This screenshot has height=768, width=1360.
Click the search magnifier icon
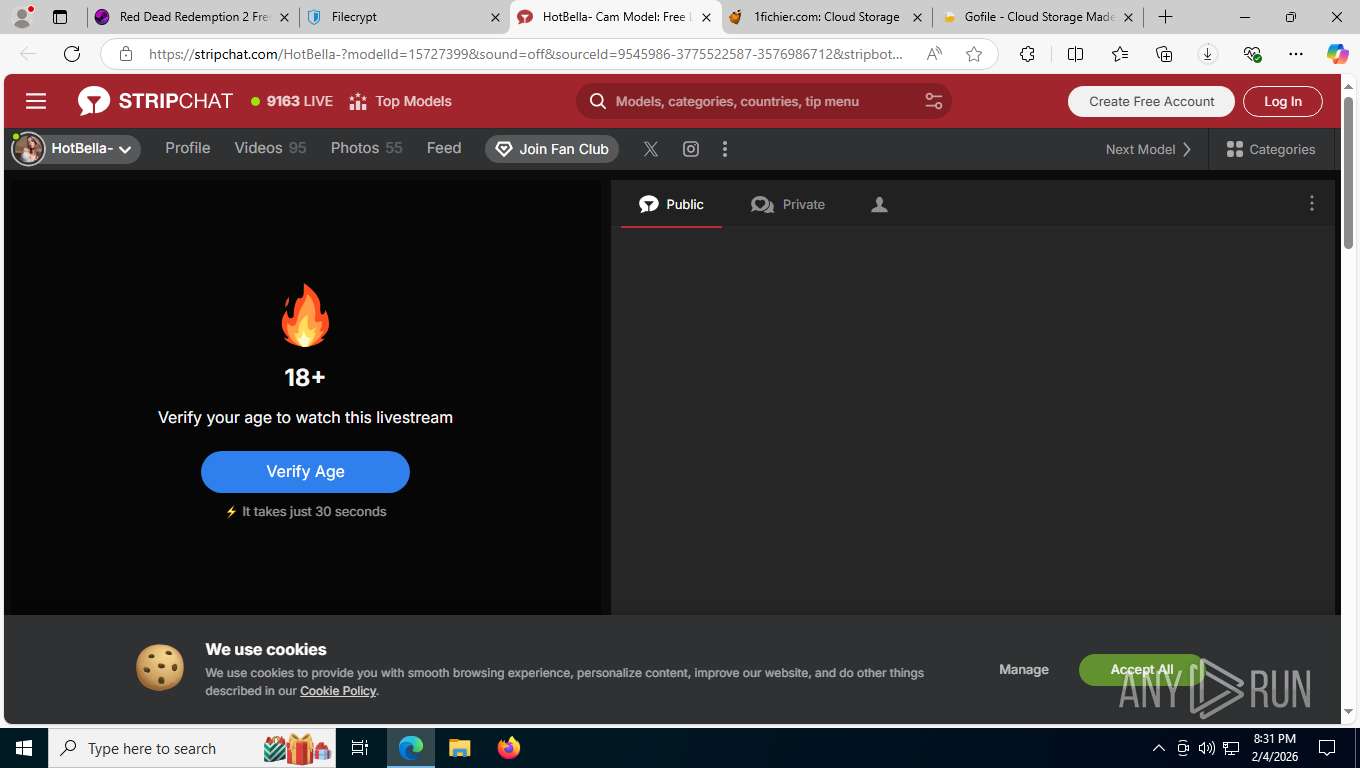(598, 101)
